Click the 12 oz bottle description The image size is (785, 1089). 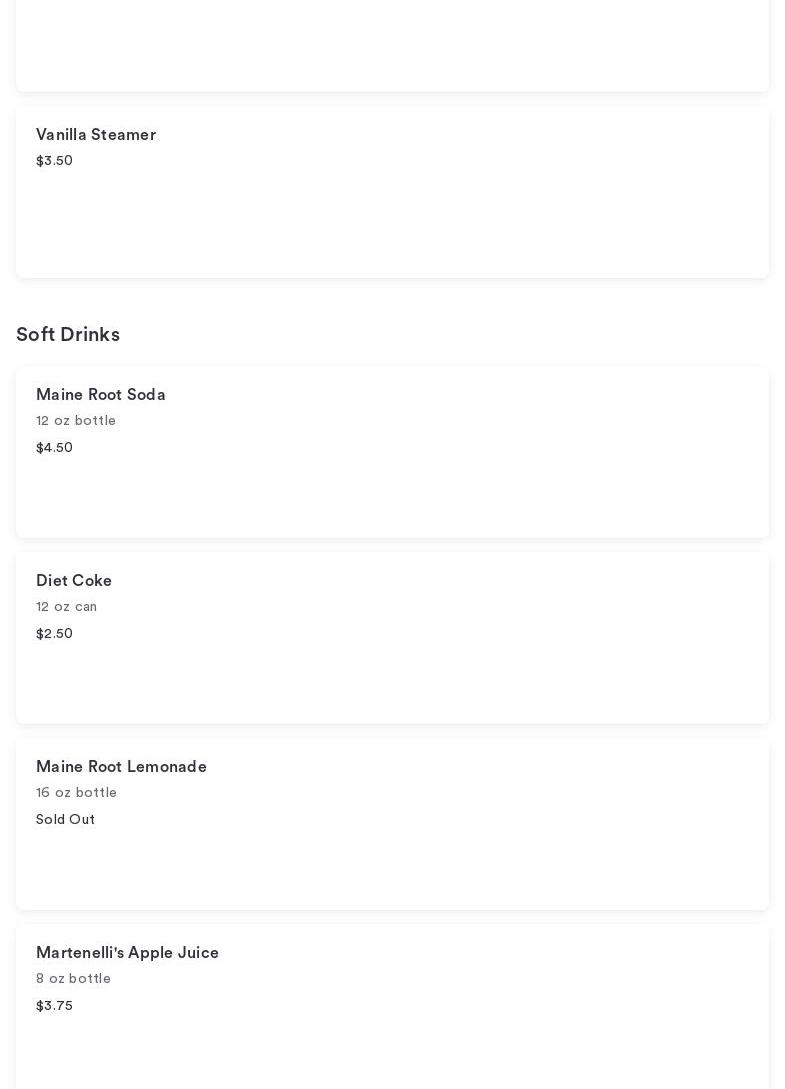pyautogui.click(x=76, y=420)
